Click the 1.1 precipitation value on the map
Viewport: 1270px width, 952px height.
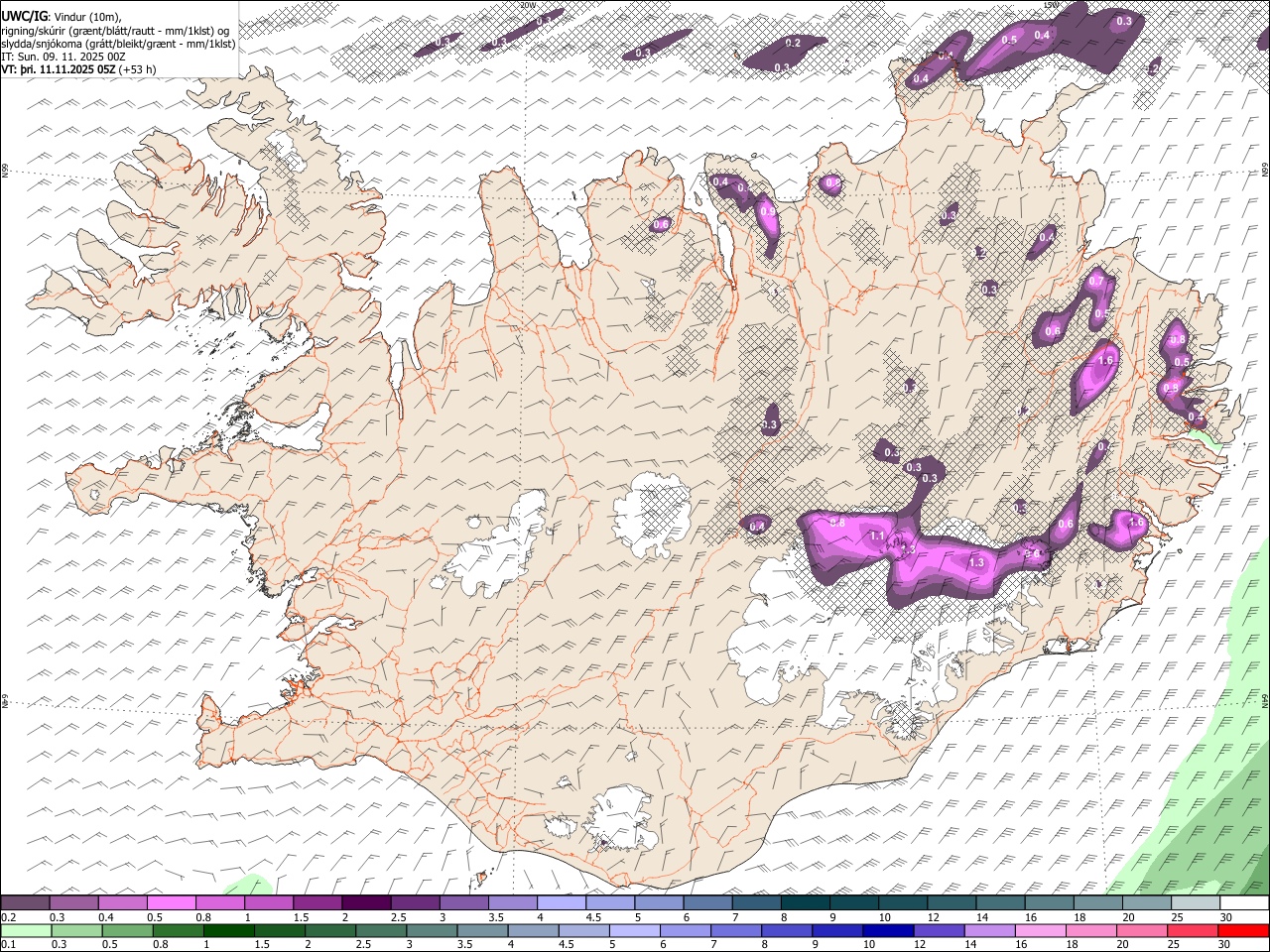pos(877,536)
